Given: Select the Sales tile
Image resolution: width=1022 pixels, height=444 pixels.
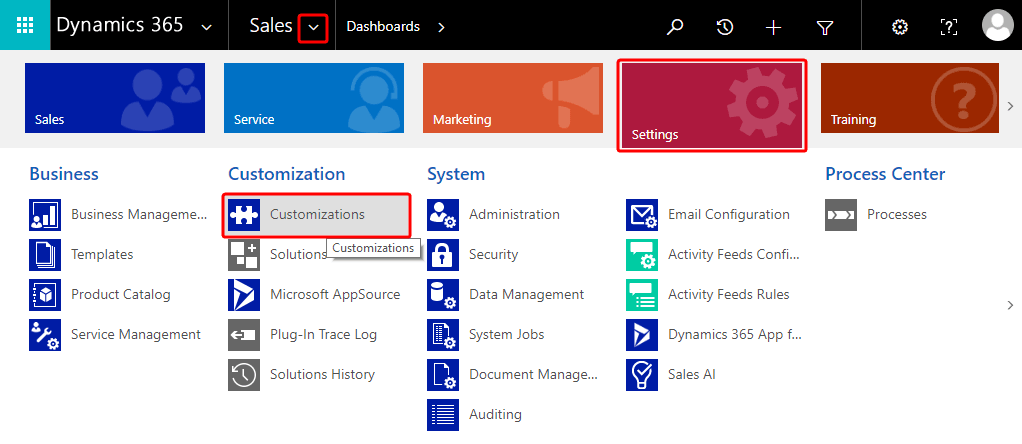Looking at the screenshot, I should 115,98.
